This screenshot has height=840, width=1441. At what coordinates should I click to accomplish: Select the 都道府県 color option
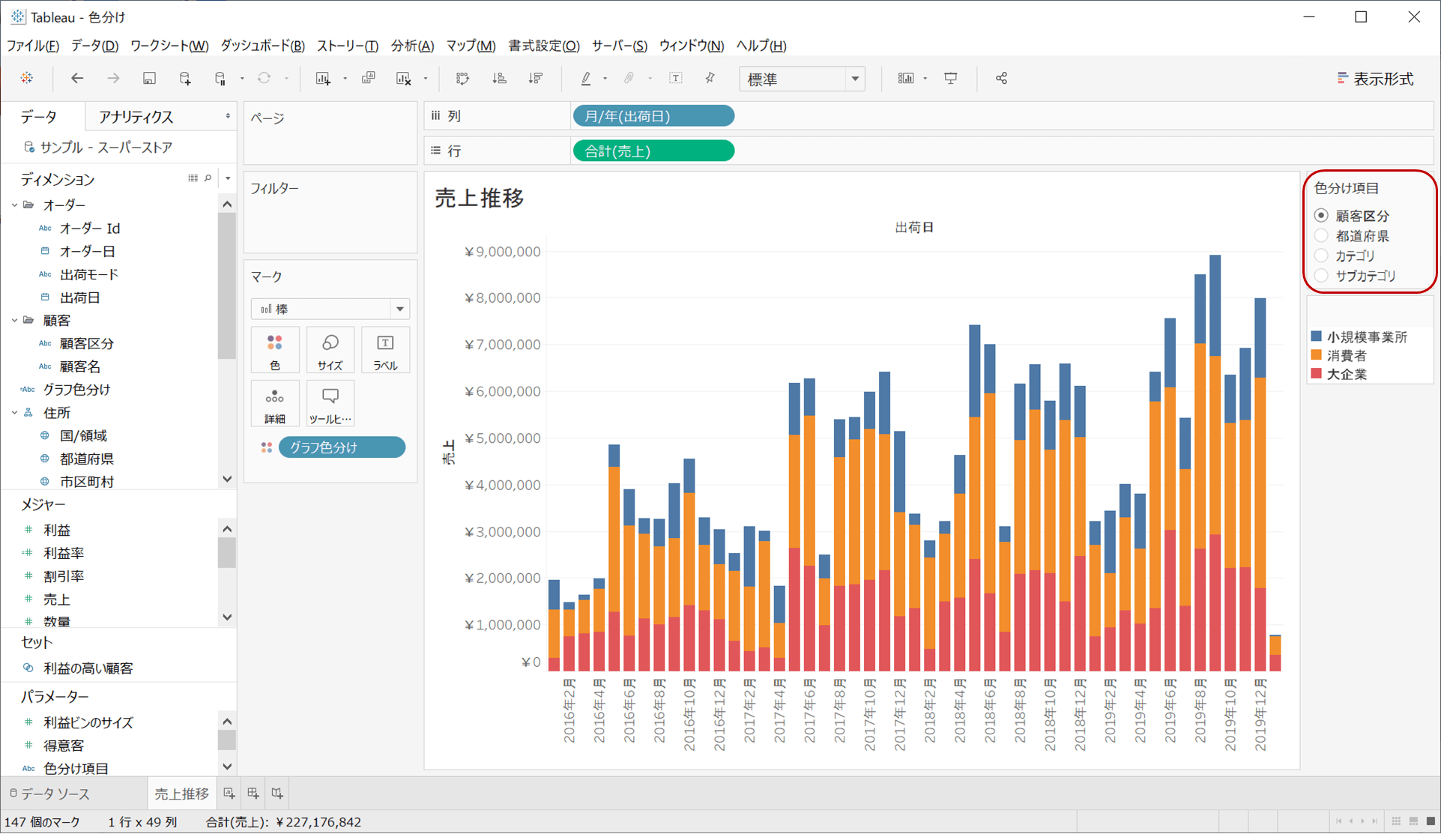pos(1320,235)
